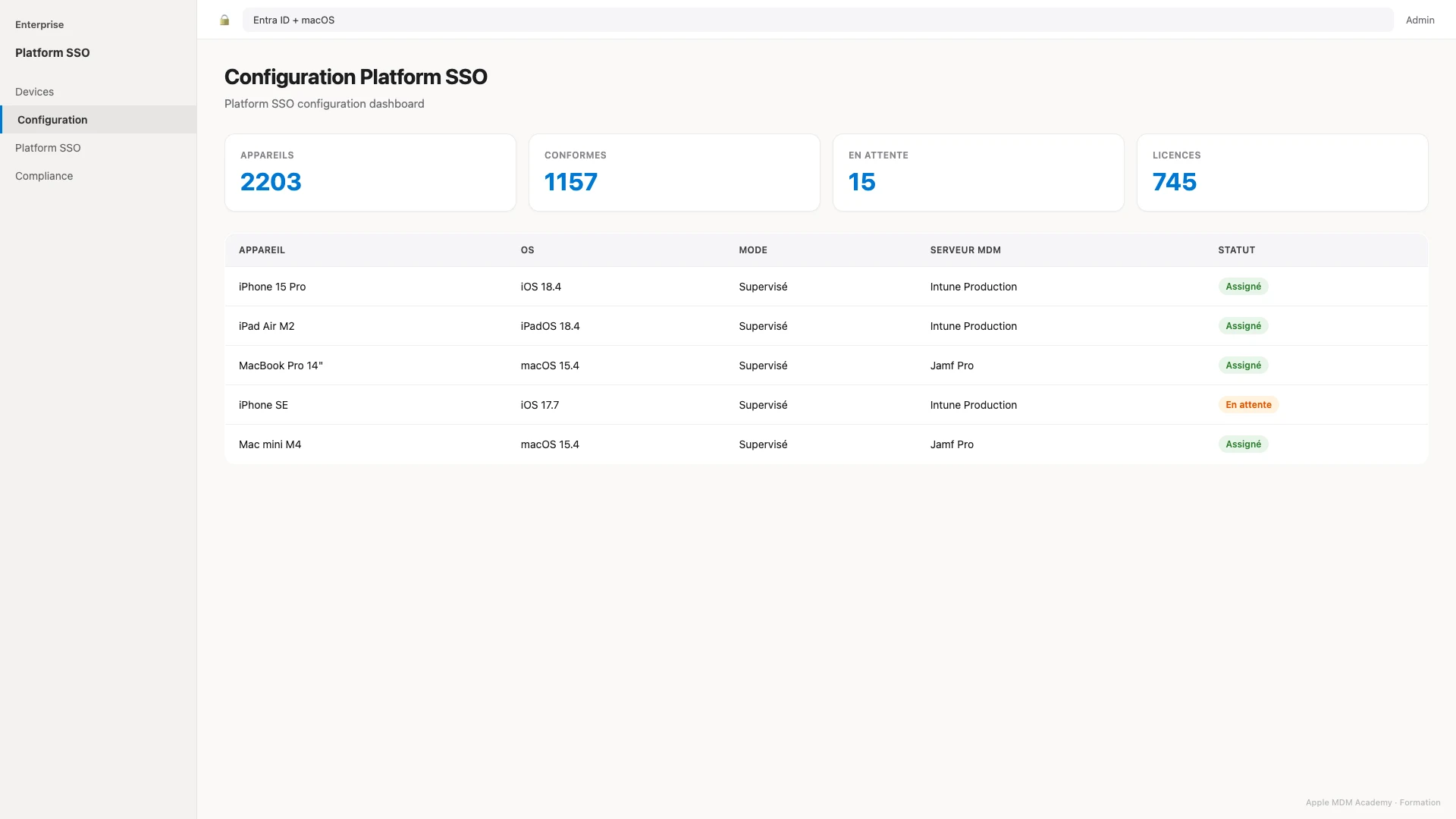Screen dimensions: 1456x819
Task: Click Intune Production in iPad Air row
Action: pos(973,326)
